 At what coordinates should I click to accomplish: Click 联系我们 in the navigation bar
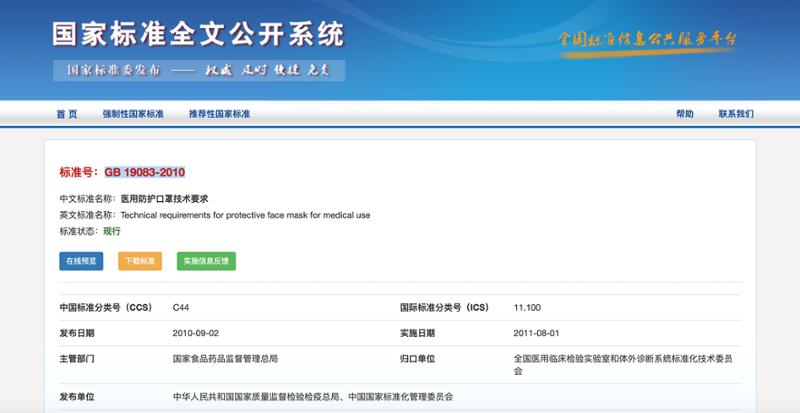tap(736, 114)
